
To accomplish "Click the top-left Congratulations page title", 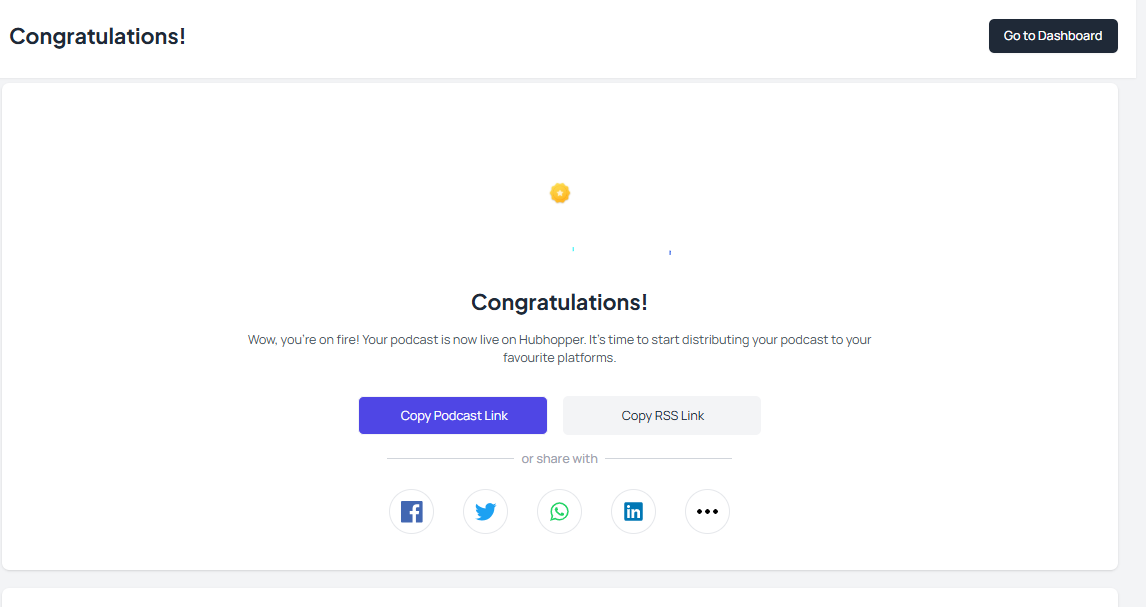I will pos(97,36).
